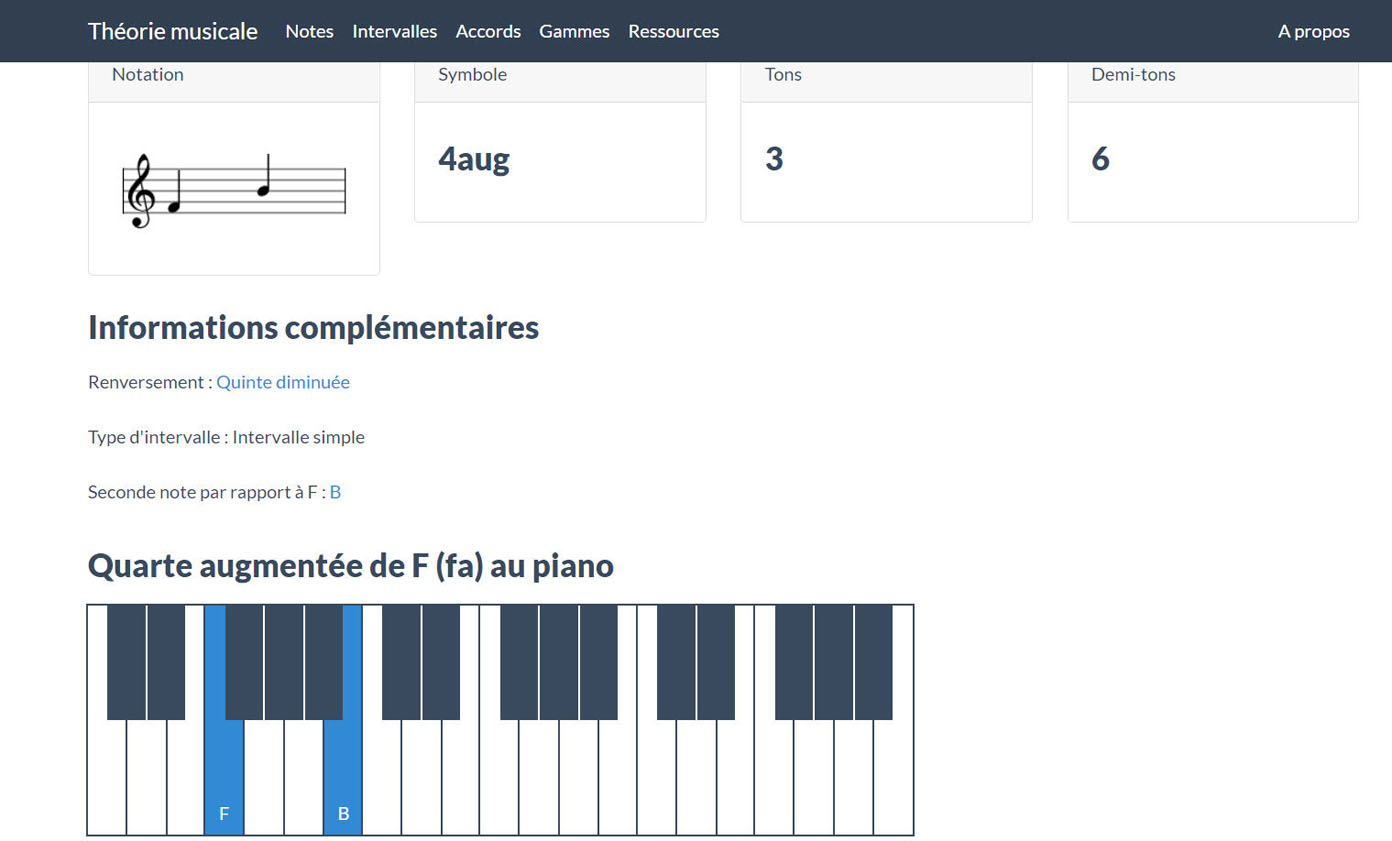Open the Ressources section
Image resolution: width=1392 pixels, height=841 pixels.
[x=673, y=31]
